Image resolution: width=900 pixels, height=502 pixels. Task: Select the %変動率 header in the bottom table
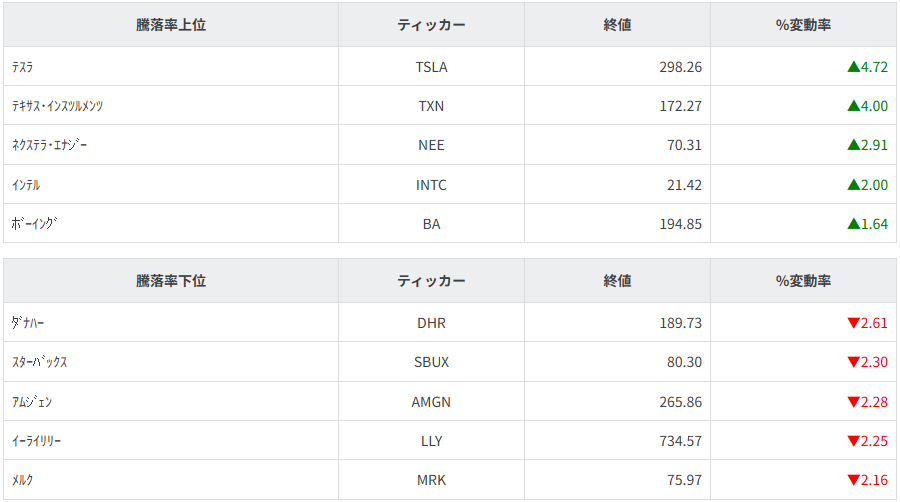(803, 281)
